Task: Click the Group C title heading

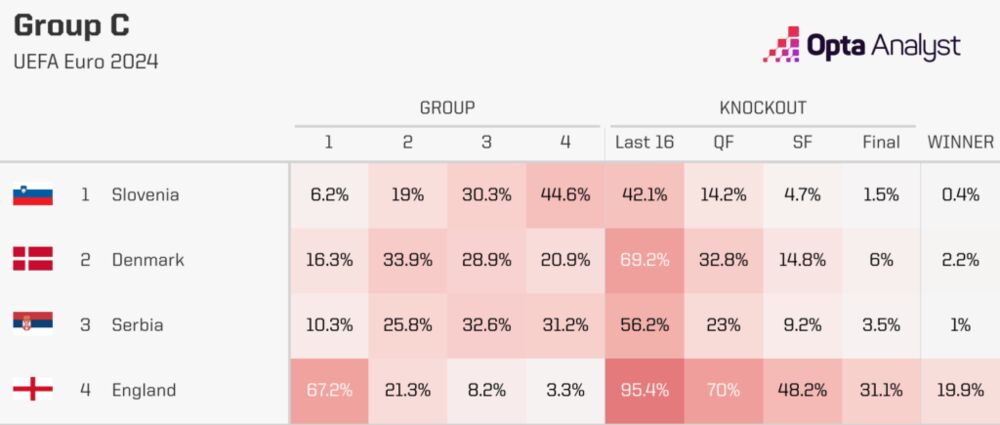Action: (71, 26)
